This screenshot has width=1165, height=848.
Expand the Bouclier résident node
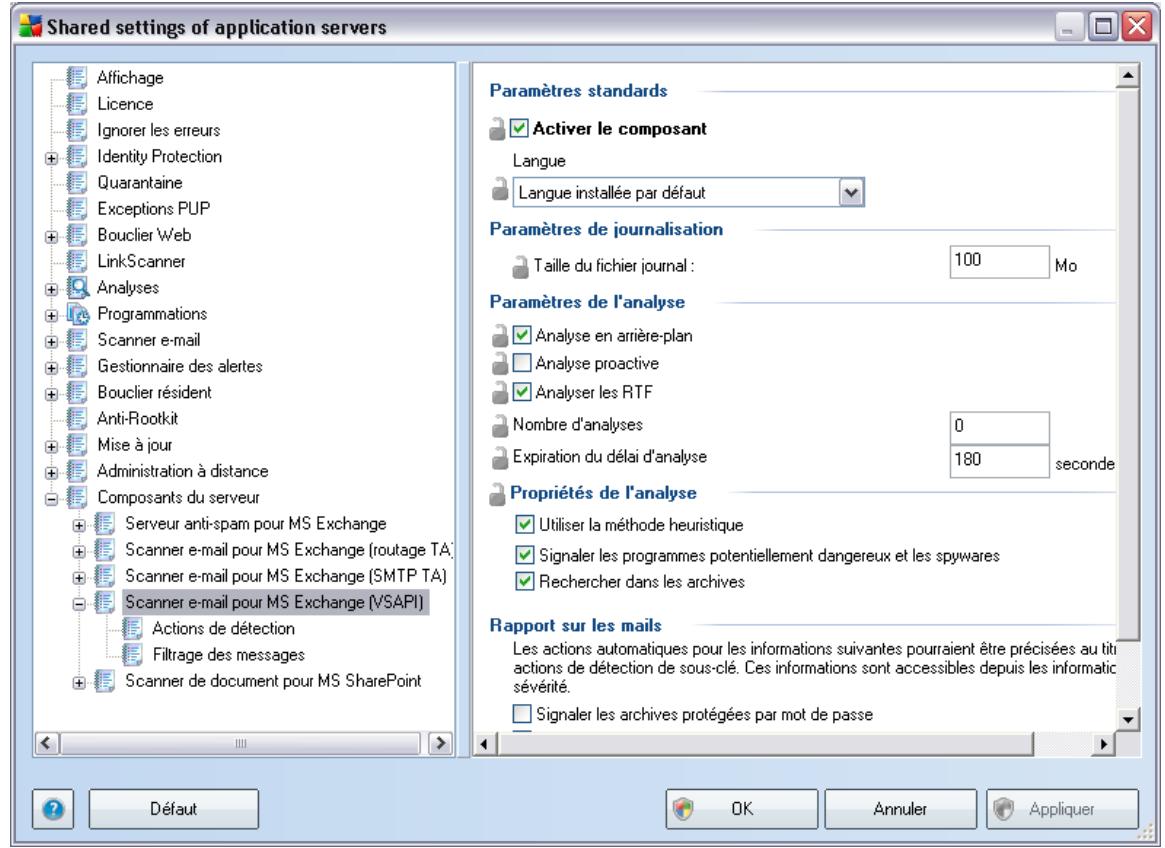point(51,394)
